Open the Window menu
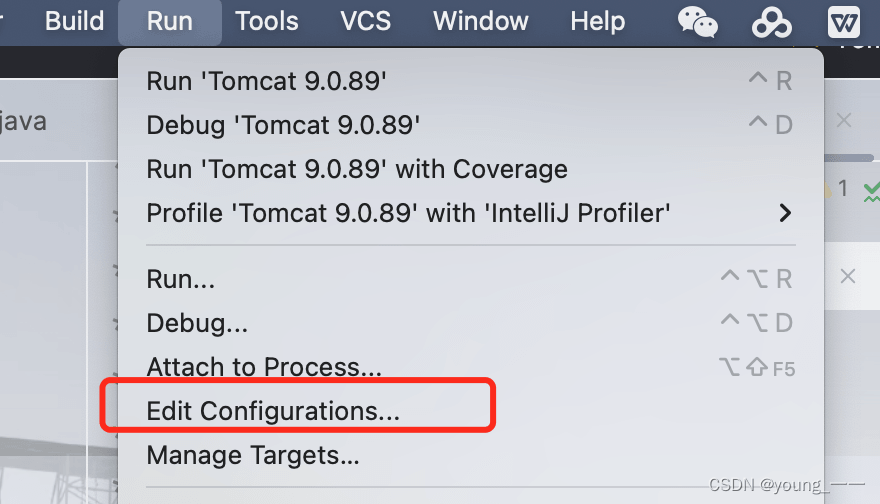 point(480,21)
